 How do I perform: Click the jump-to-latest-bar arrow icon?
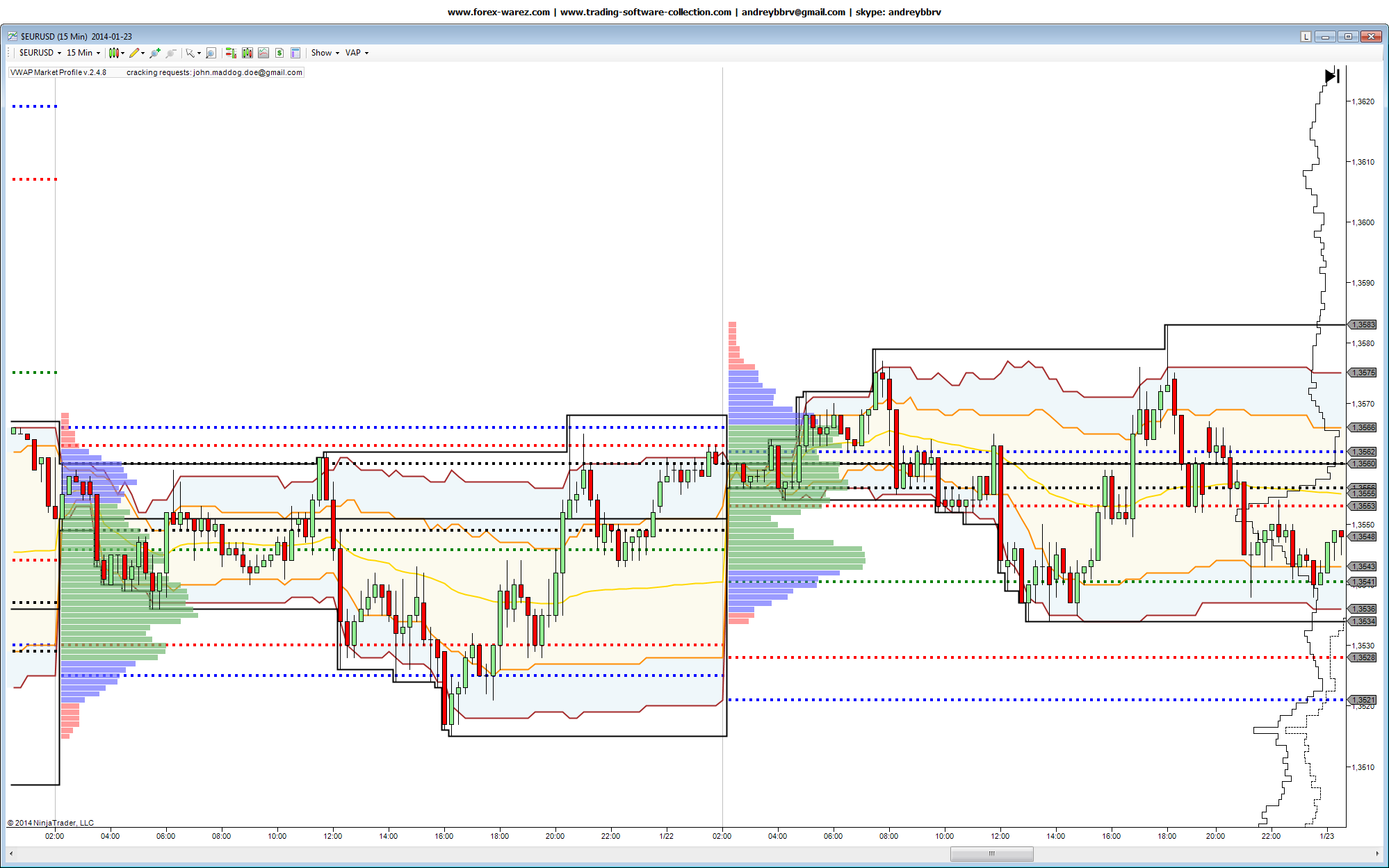[x=1332, y=76]
